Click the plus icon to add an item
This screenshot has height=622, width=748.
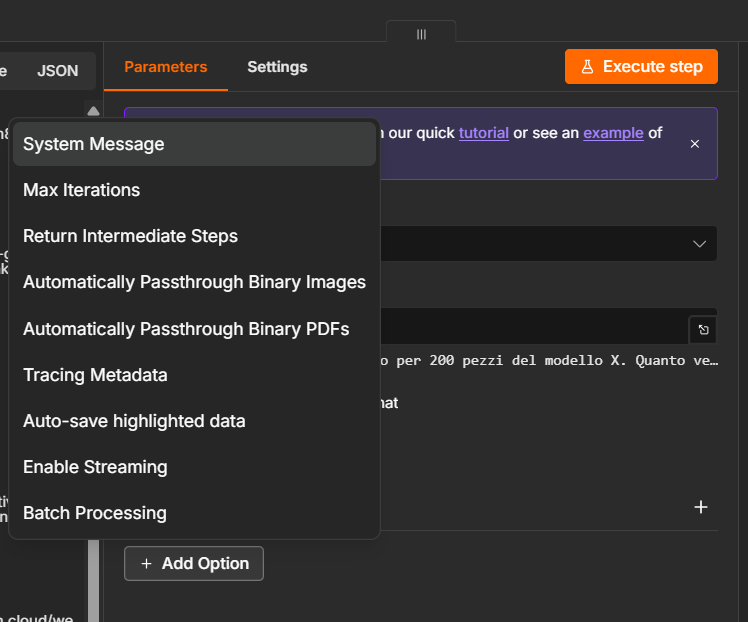coord(700,507)
